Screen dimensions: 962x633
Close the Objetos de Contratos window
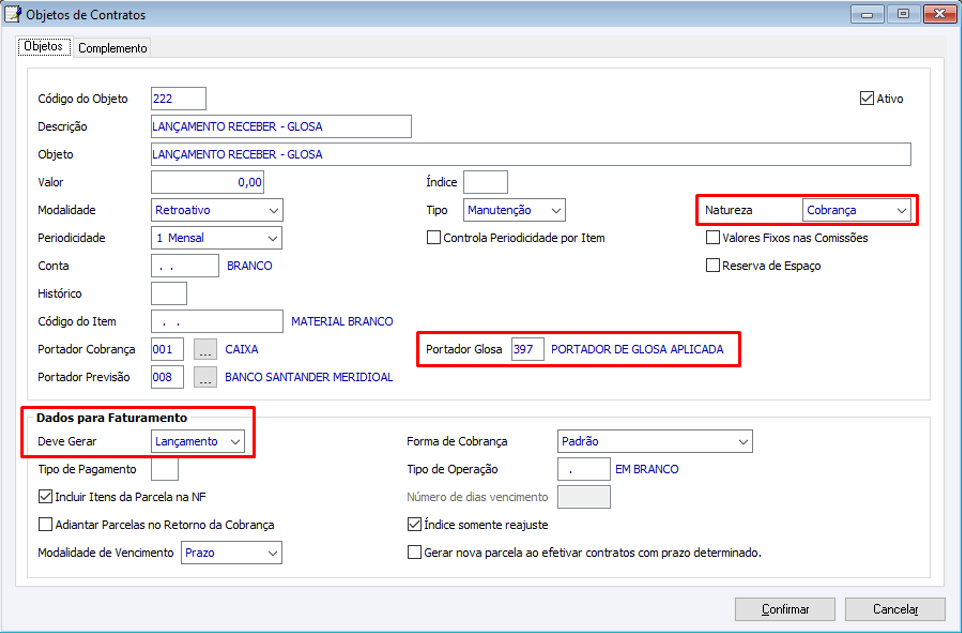point(939,14)
